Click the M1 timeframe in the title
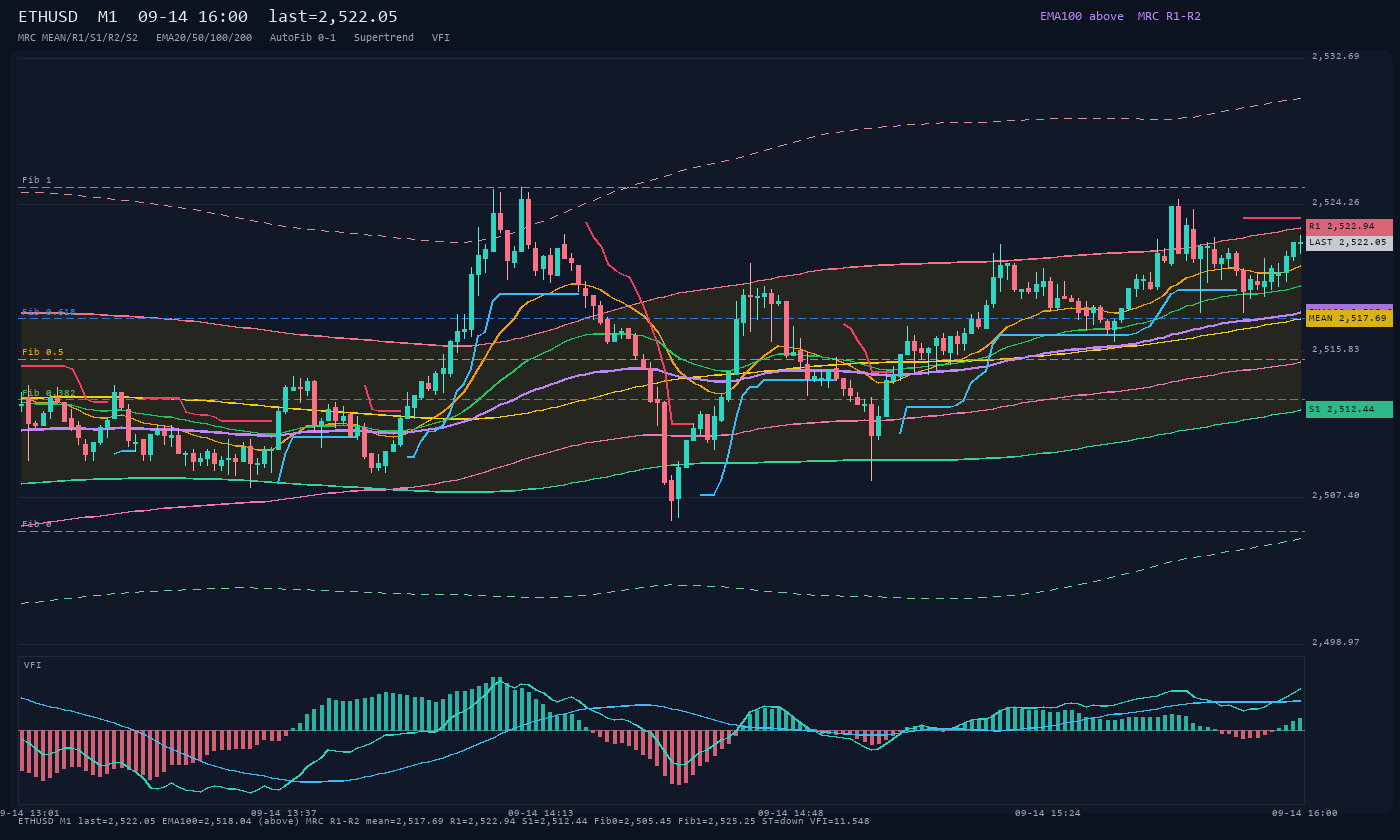Screen dimensions: 1400x840 click(x=109, y=16)
